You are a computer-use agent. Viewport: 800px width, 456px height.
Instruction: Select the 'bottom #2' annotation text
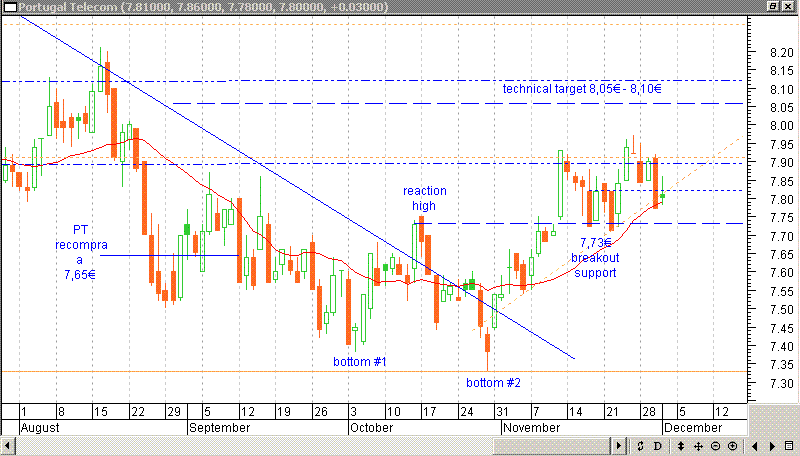click(493, 383)
